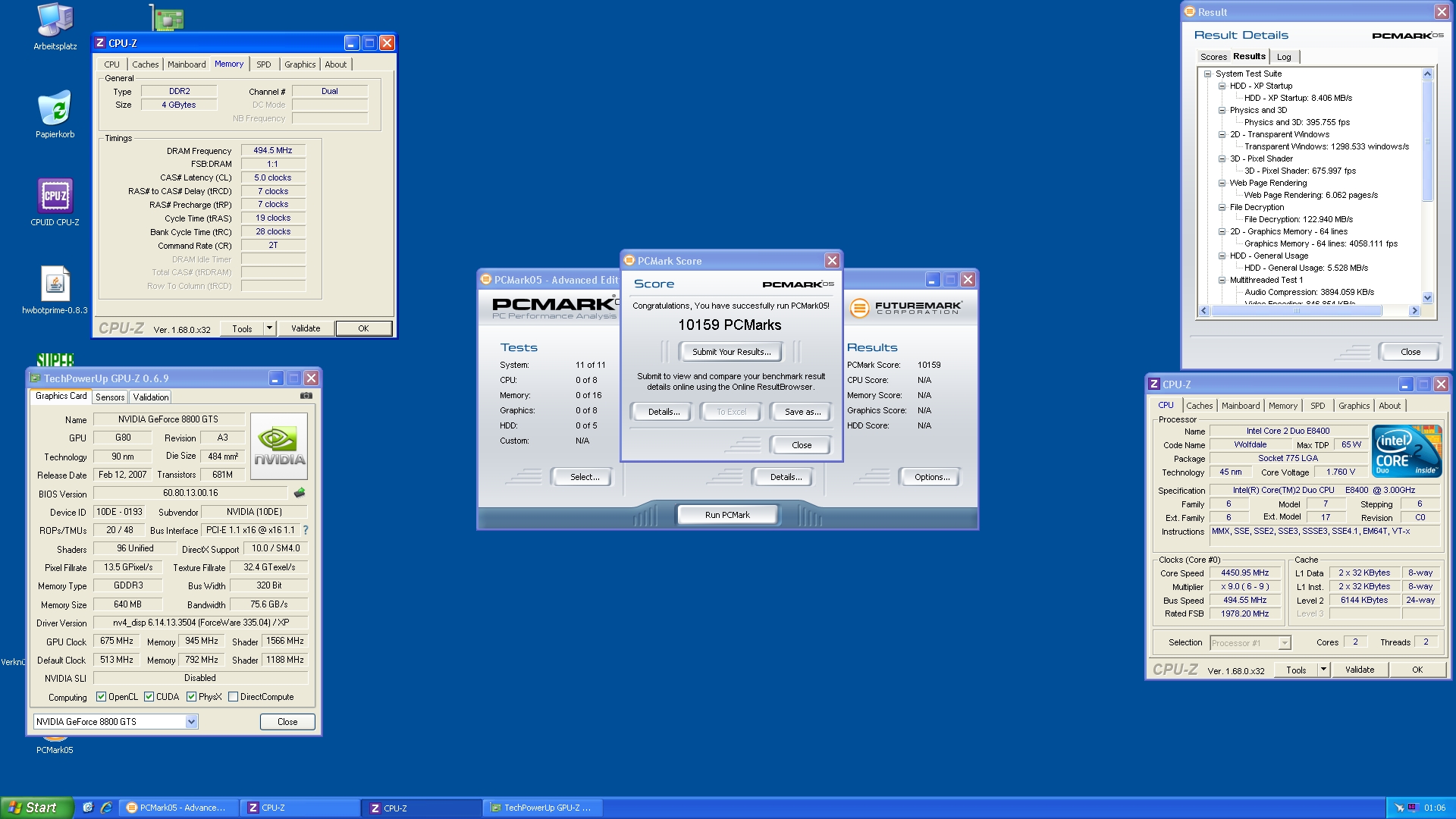Click the Intel Core 2 Duo logo

click(1406, 452)
